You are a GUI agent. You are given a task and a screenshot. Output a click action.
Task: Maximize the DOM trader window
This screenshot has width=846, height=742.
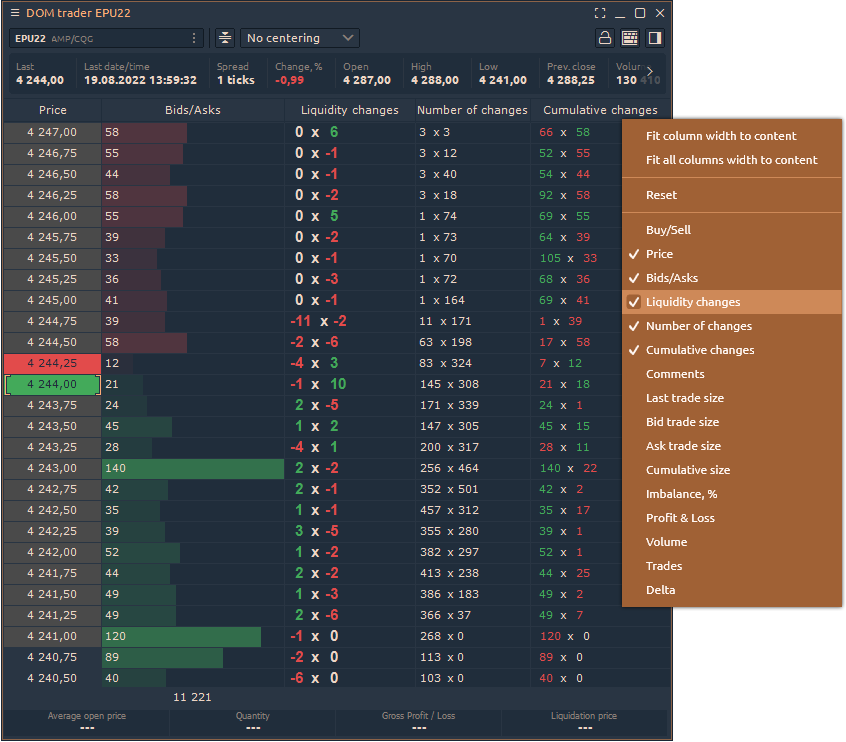point(640,13)
